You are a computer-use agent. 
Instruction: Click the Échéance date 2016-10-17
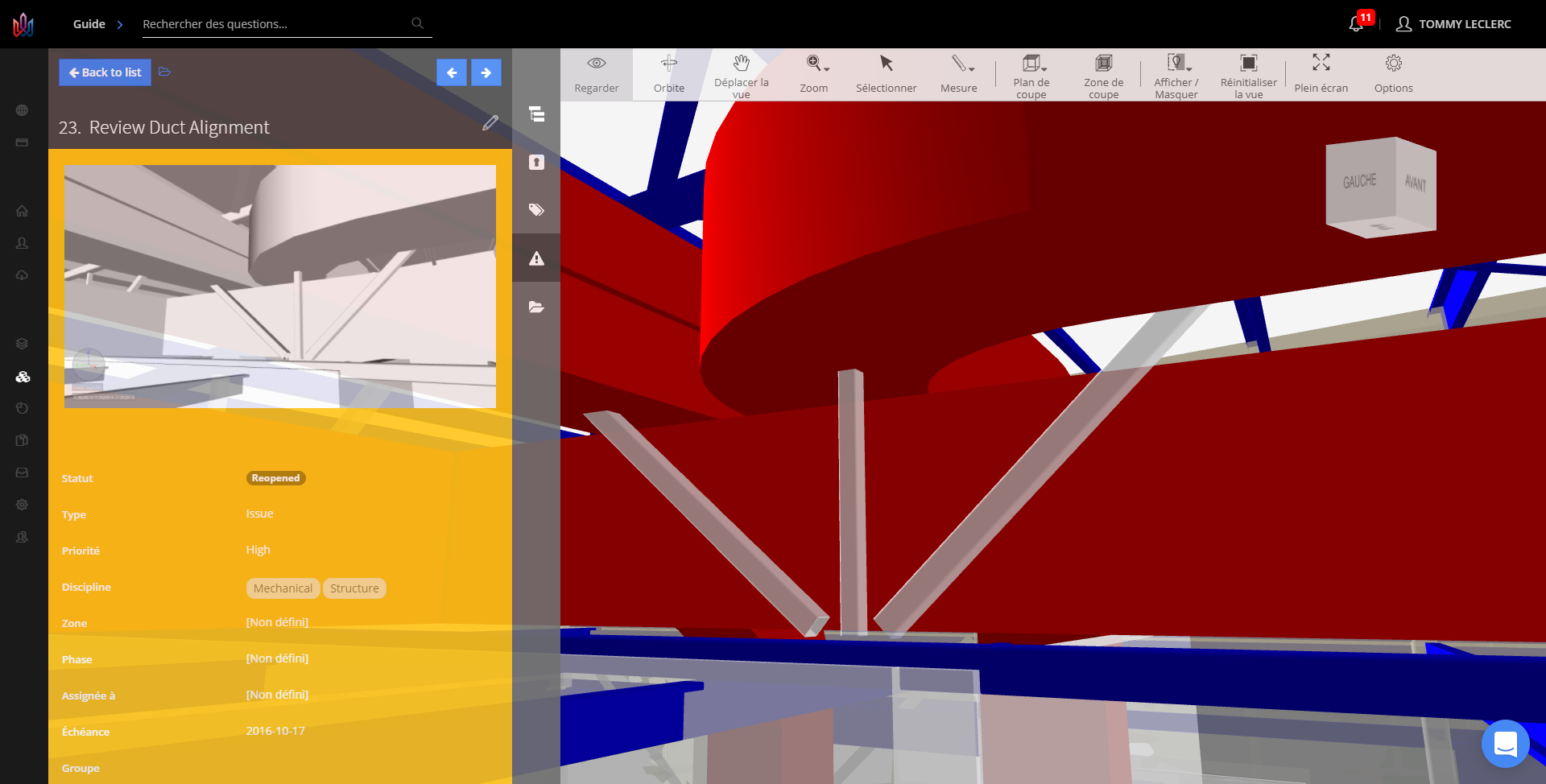(x=275, y=731)
